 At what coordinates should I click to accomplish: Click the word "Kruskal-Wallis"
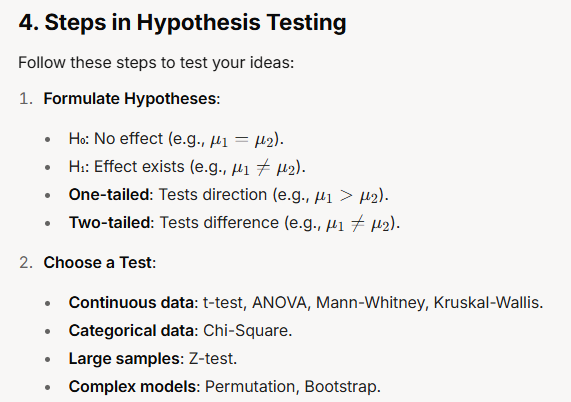coord(487,303)
